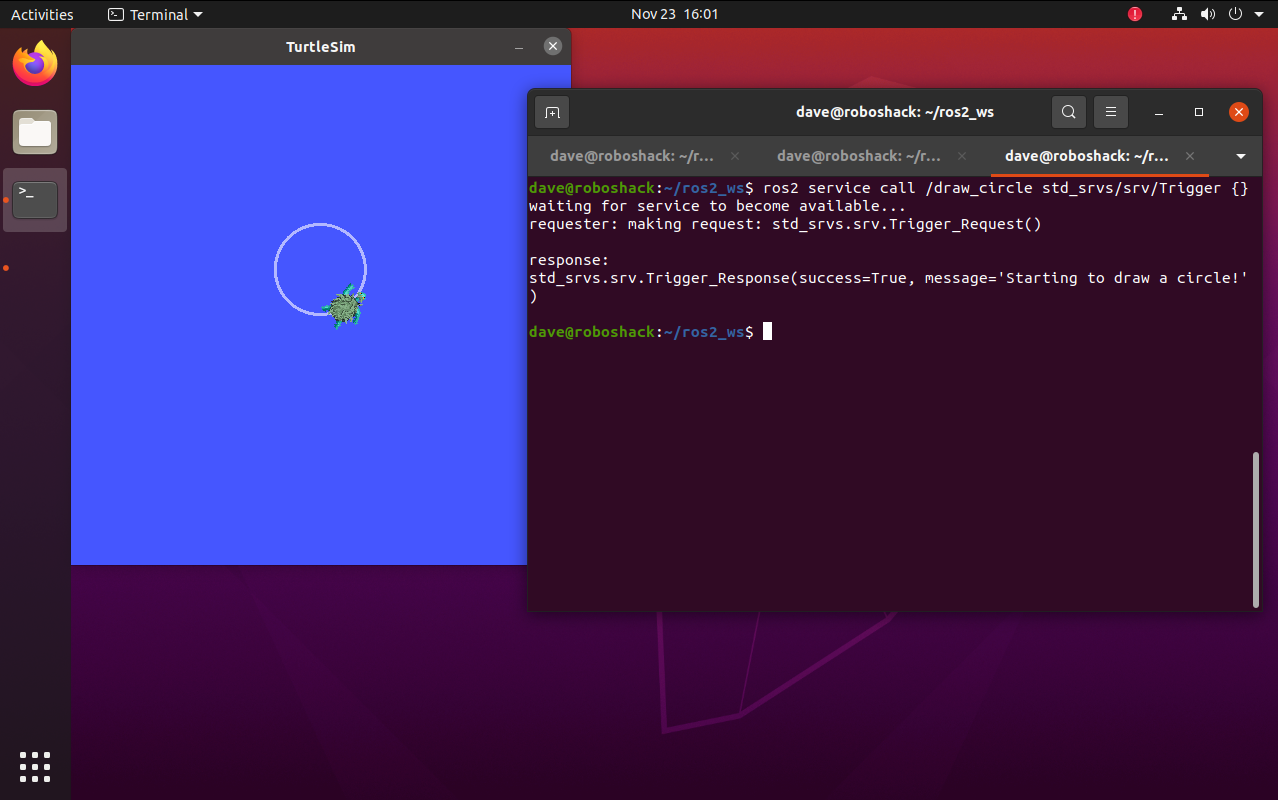Click the turtle in TurtleSim canvas

tap(345, 307)
